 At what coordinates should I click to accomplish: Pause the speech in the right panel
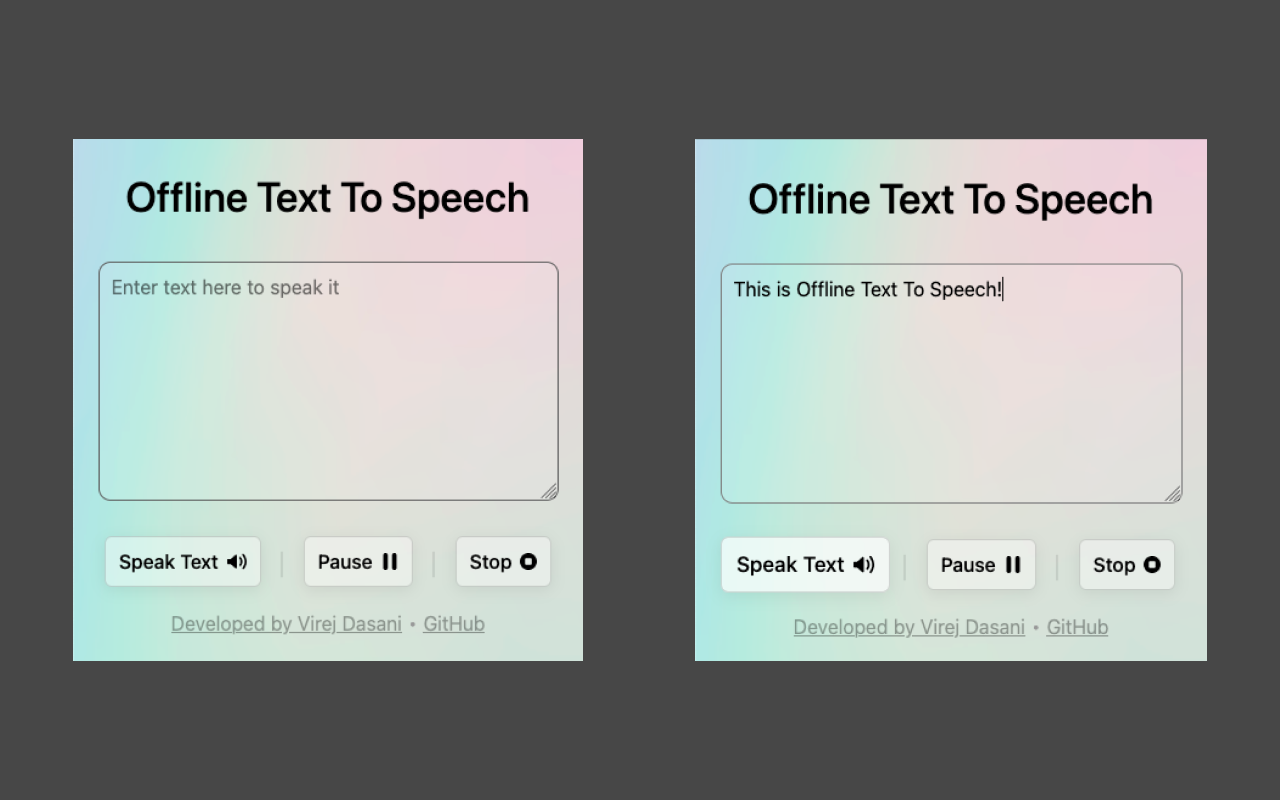(981, 565)
